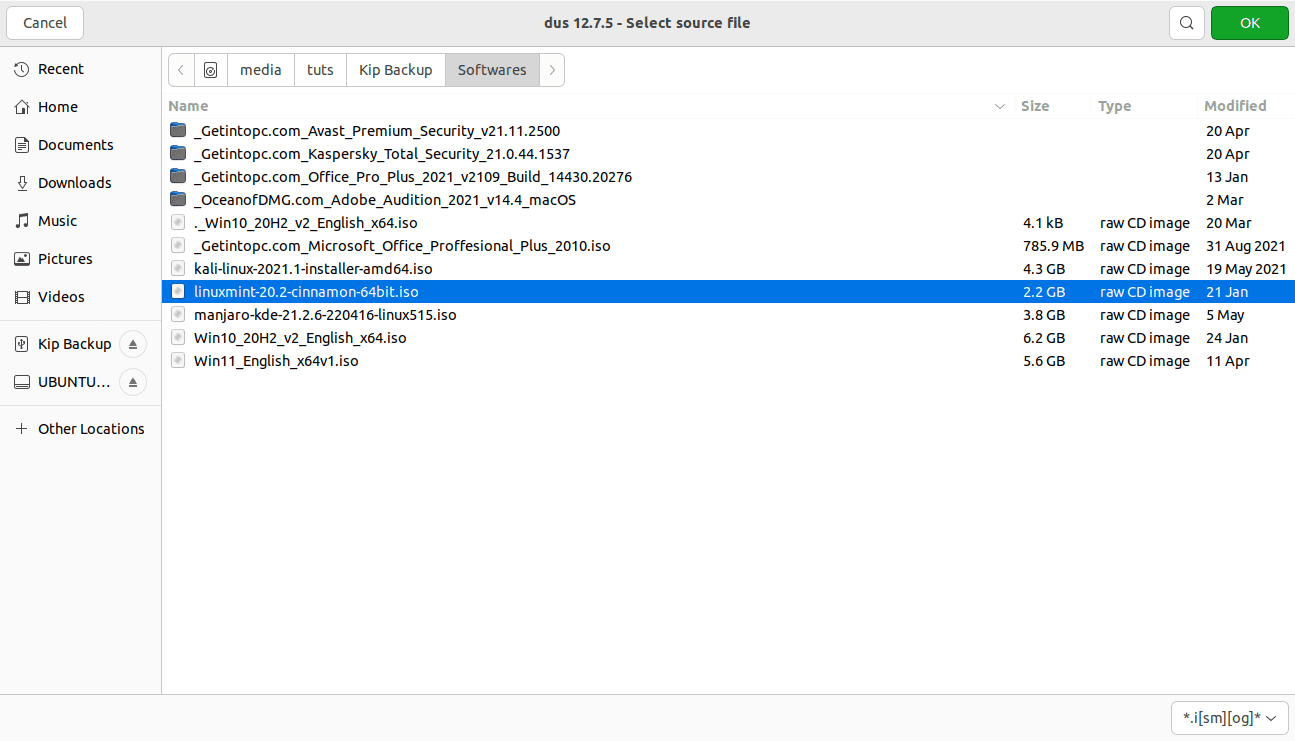Click the Avast Premium Security folder icon
The image size is (1295, 741).
pos(178,130)
